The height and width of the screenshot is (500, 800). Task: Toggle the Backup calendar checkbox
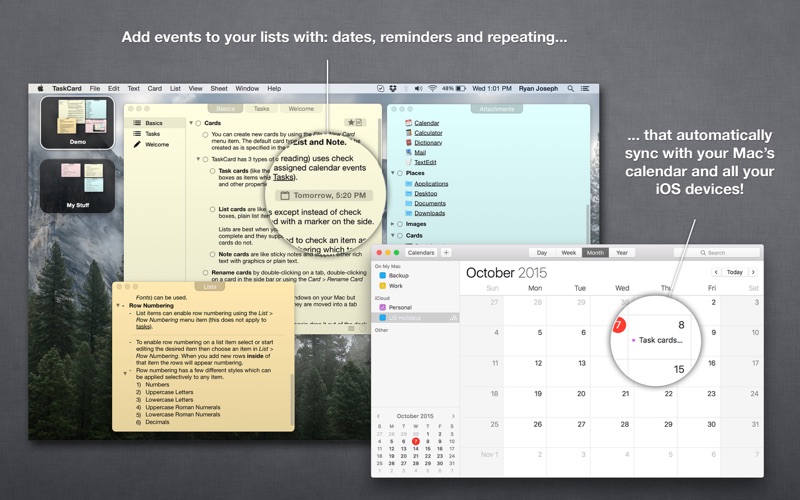(382, 276)
